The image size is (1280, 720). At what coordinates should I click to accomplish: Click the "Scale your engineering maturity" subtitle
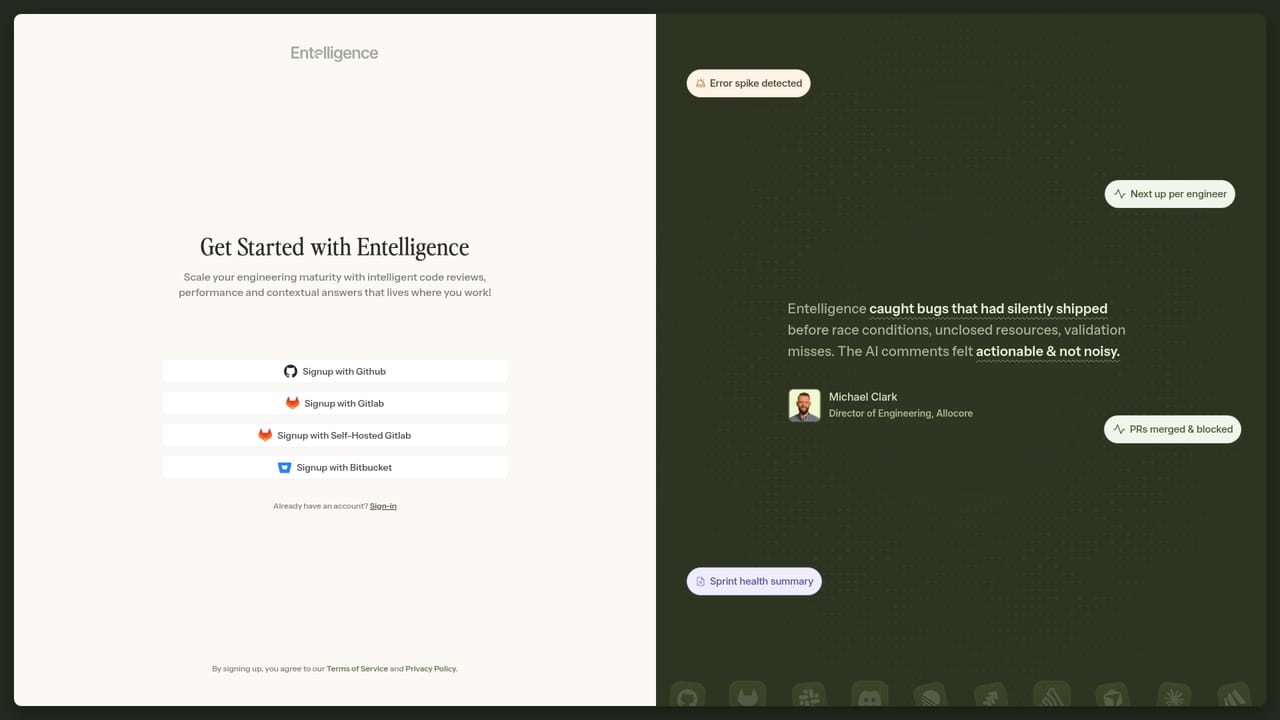point(335,285)
